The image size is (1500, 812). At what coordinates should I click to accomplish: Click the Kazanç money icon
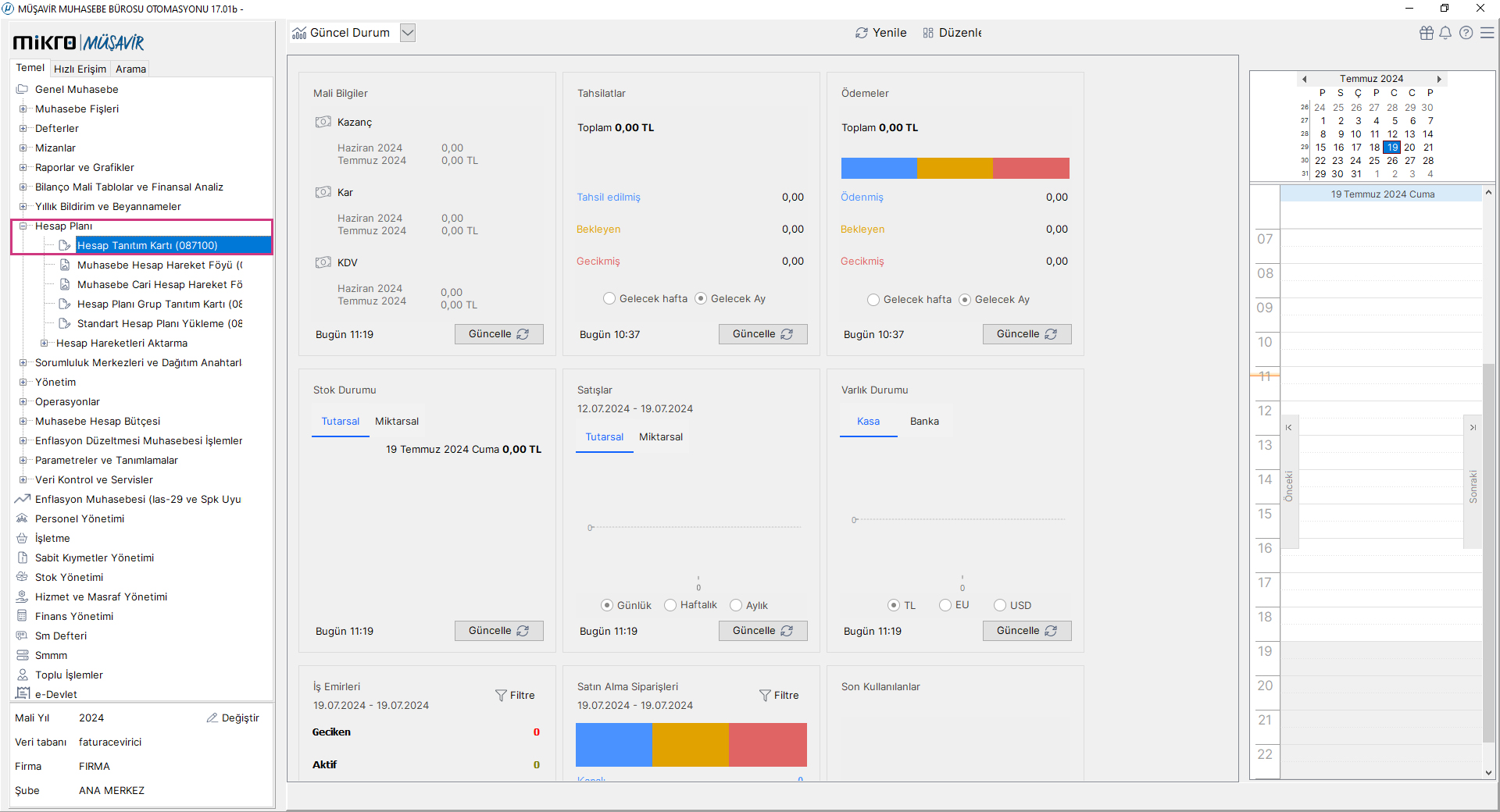(323, 122)
